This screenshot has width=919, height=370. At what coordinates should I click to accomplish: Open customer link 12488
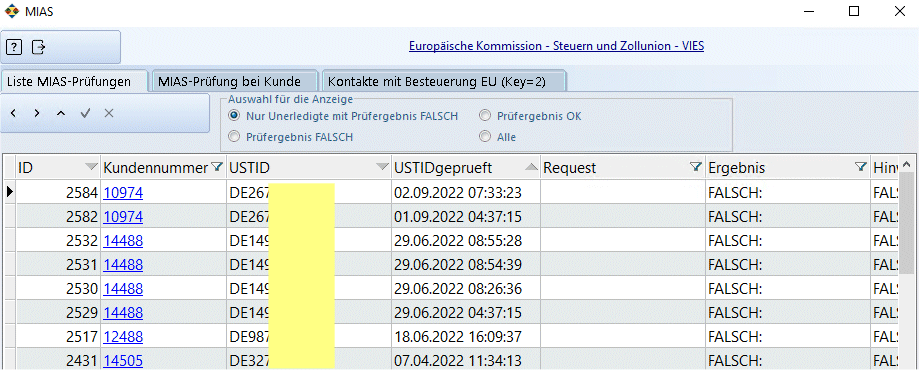coord(123,337)
